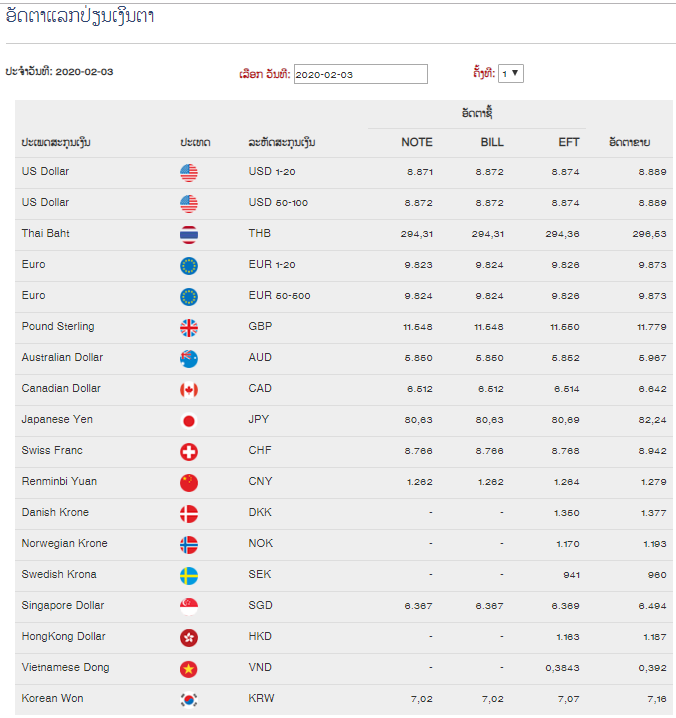Open the round number dropdown
Image resolution: width=676 pixels, height=718 pixels.
511,73
